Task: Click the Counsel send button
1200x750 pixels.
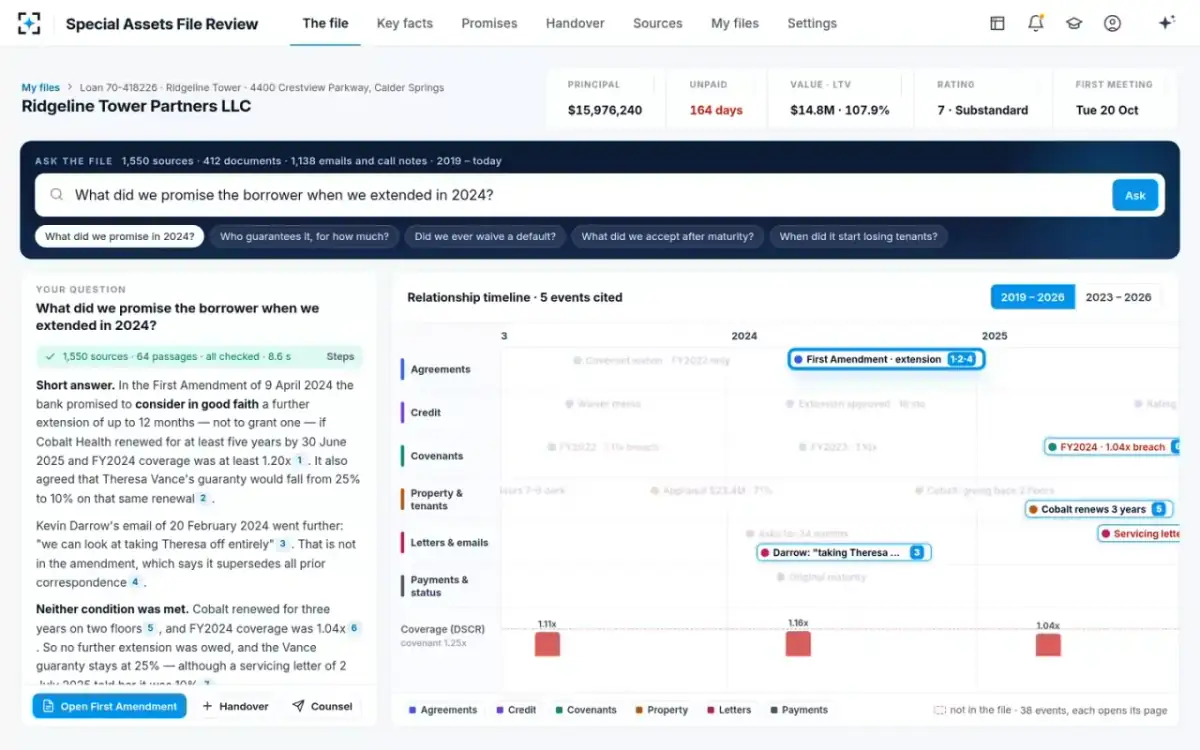Action: pyautogui.click(x=322, y=706)
